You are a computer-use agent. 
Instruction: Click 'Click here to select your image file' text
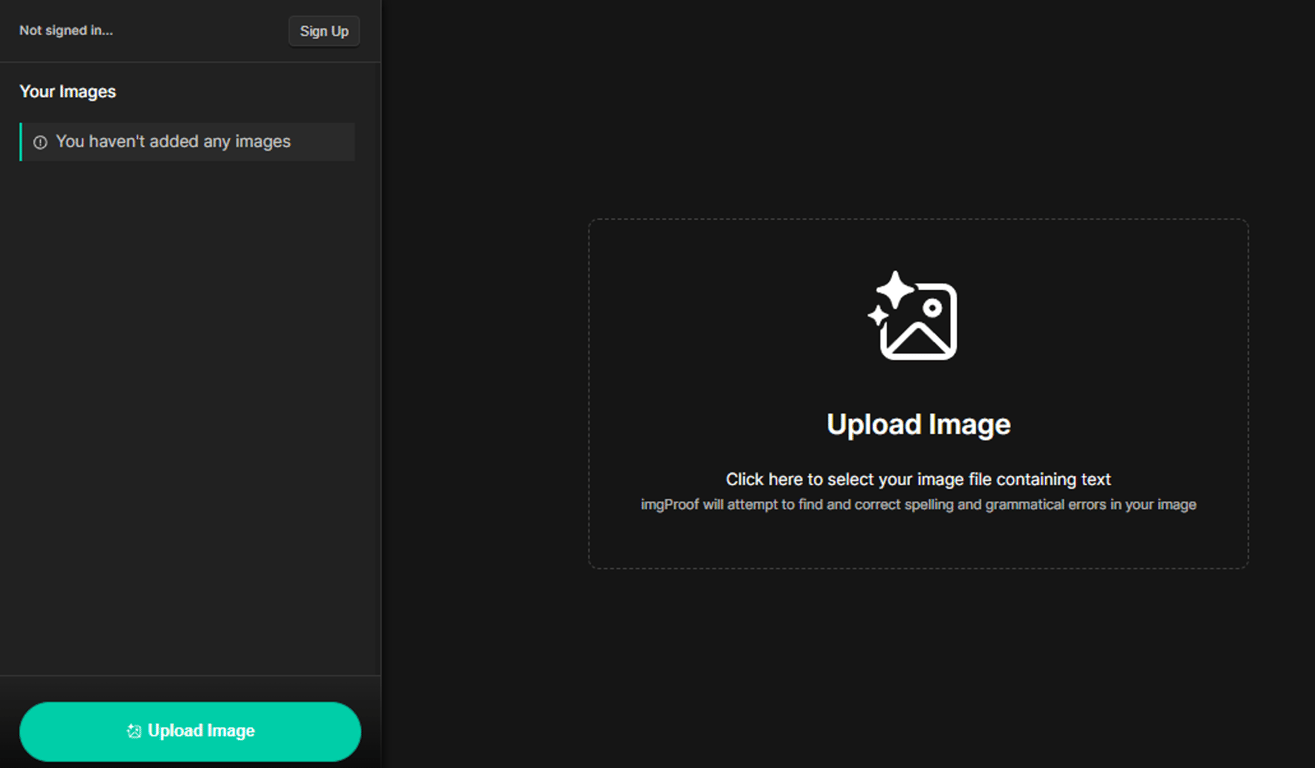pyautogui.click(x=918, y=480)
